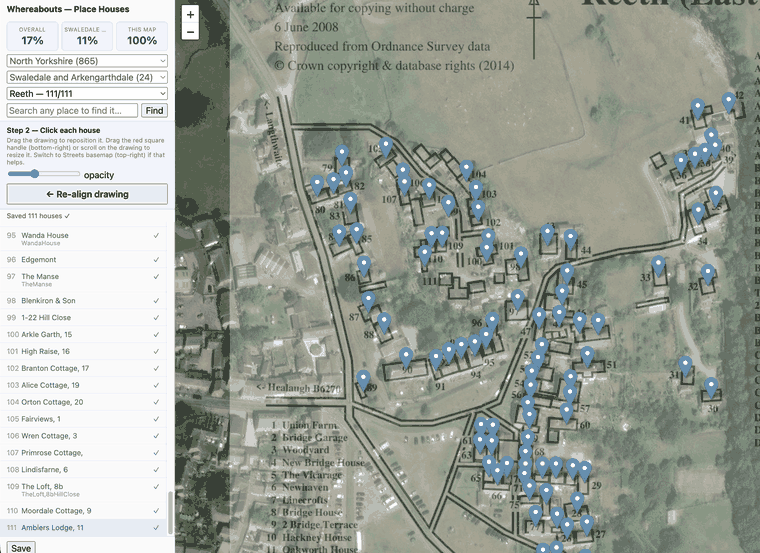Click the house list scrollbar

pyautogui.click(x=170, y=512)
